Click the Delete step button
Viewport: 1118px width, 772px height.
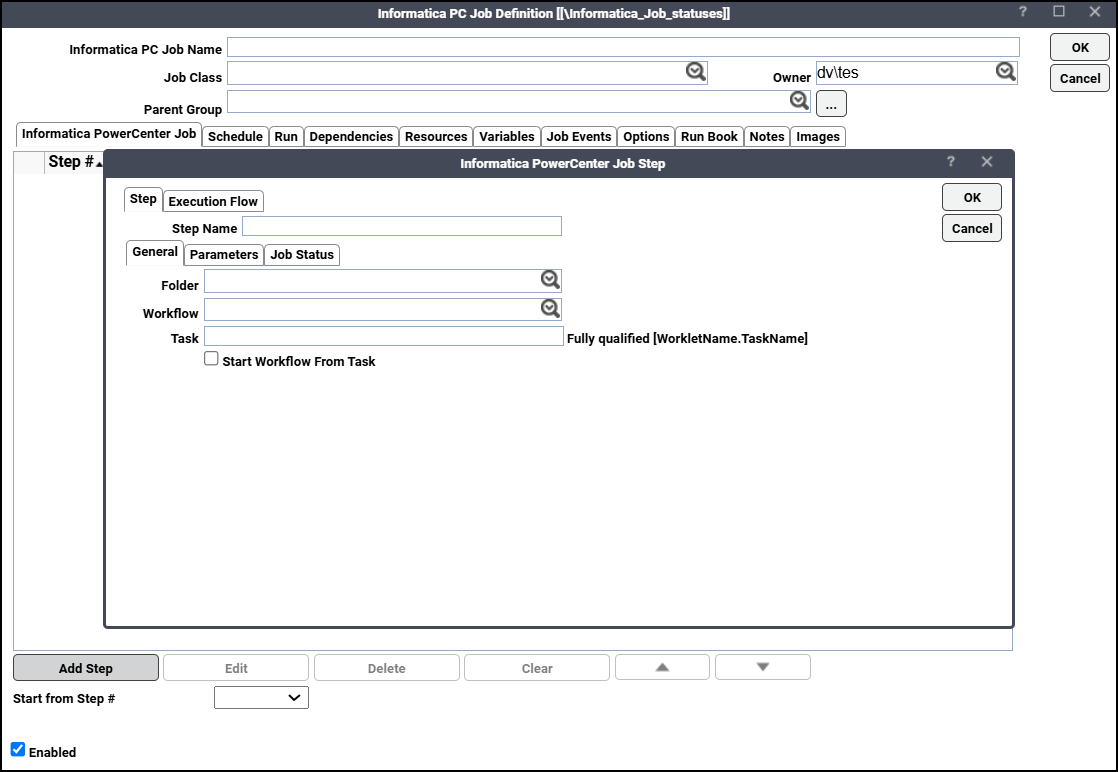click(x=386, y=668)
